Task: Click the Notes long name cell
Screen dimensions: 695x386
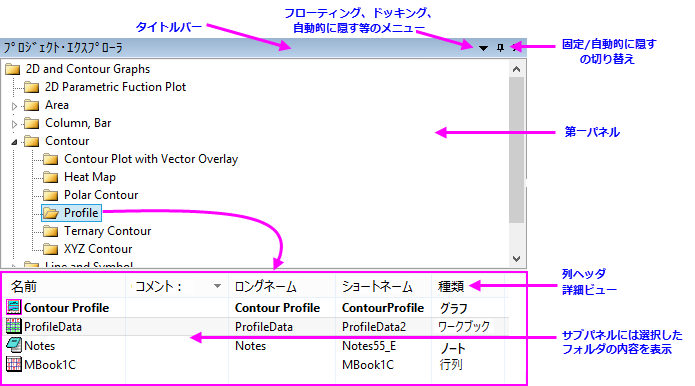Action: tap(250, 346)
